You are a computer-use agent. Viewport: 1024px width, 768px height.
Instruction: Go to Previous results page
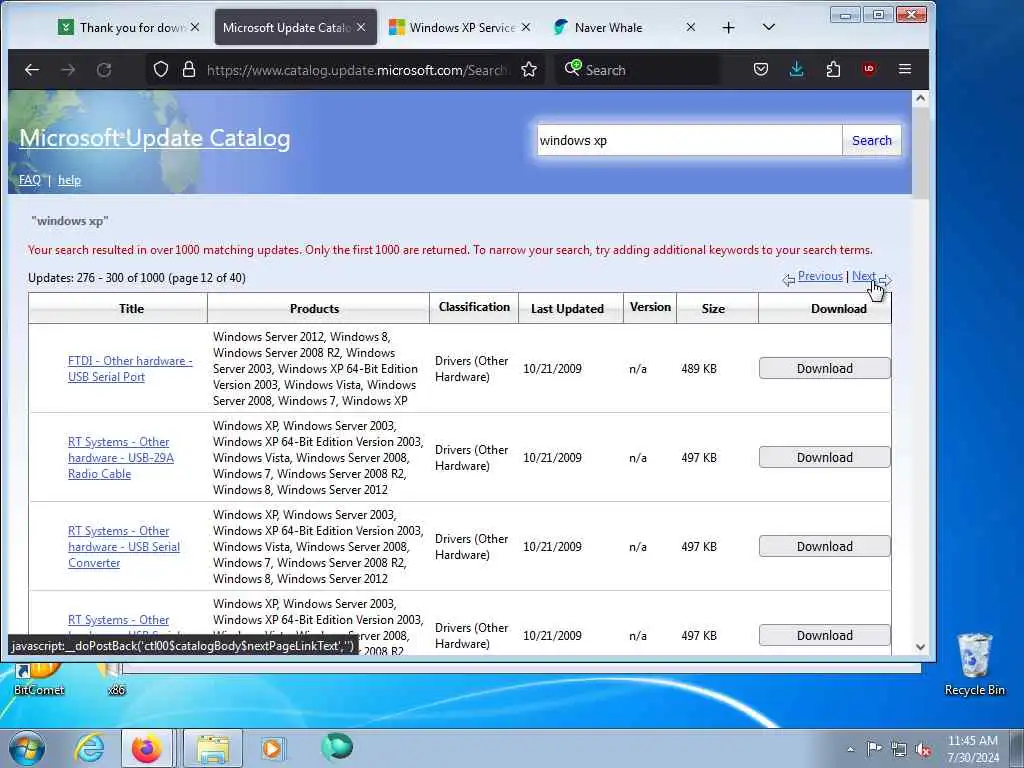(820, 276)
